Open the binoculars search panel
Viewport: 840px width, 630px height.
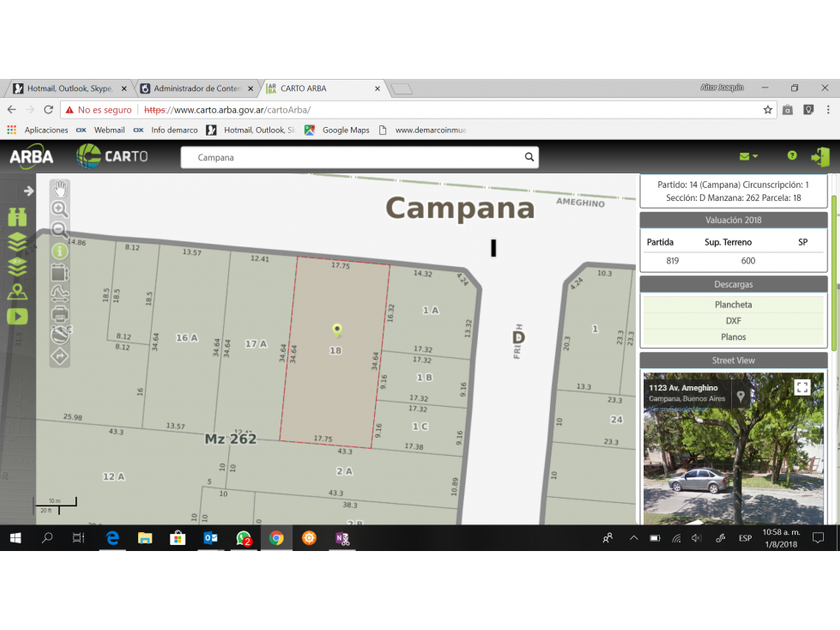click(17, 217)
